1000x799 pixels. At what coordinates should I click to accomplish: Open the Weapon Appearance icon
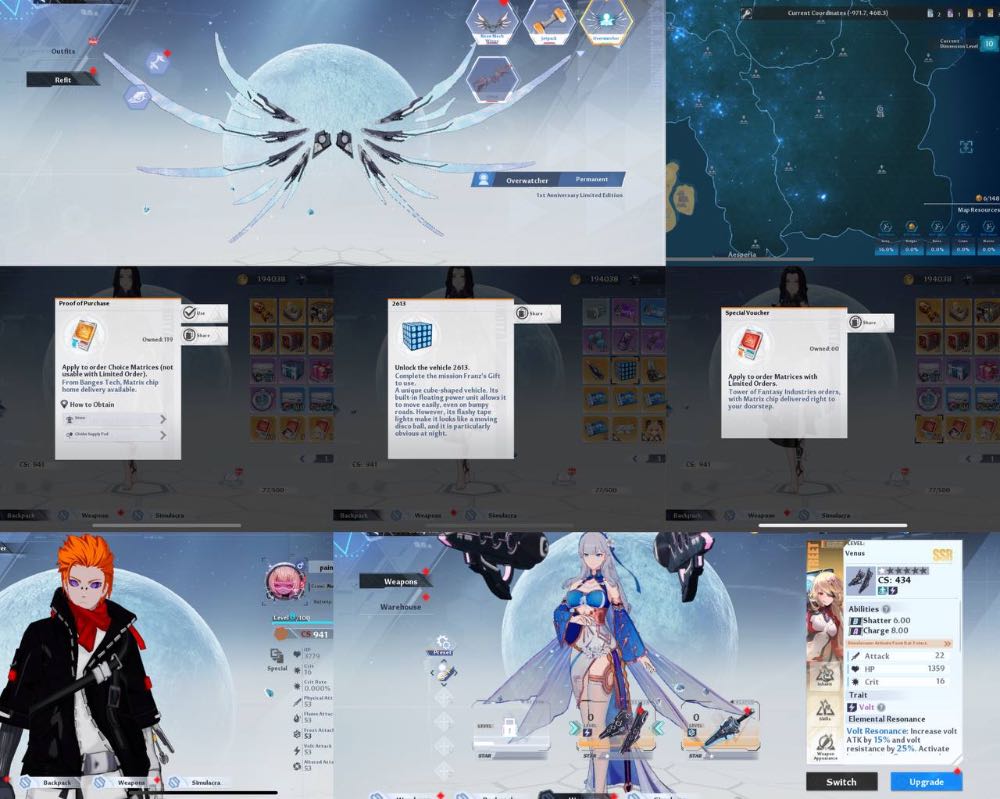[825, 746]
